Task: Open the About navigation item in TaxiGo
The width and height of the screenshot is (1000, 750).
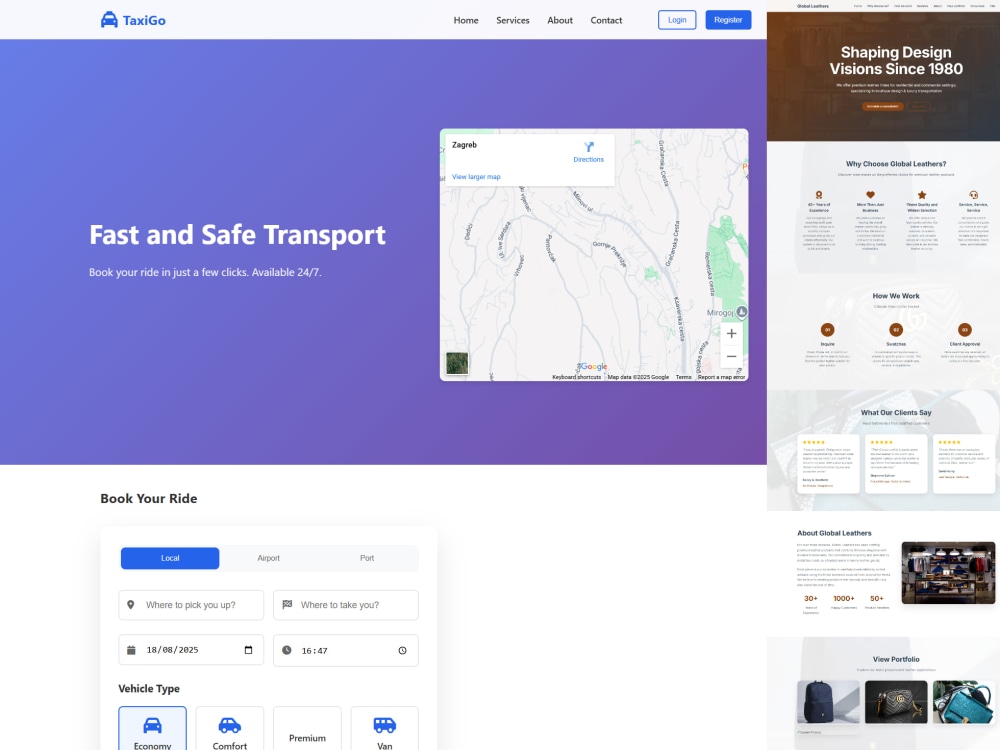Action: 560,20
